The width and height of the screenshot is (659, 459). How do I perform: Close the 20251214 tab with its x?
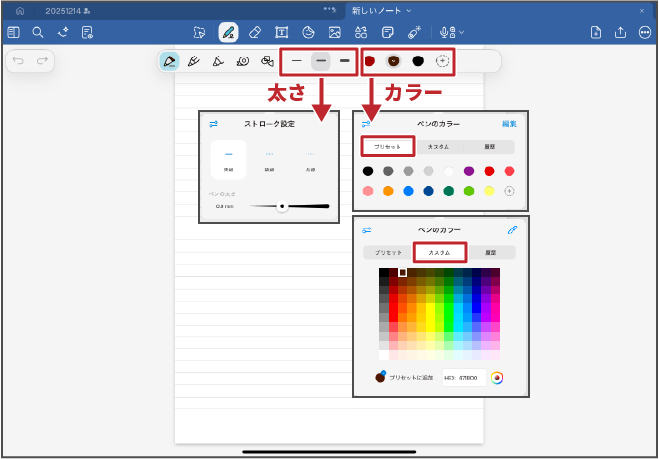334,11
